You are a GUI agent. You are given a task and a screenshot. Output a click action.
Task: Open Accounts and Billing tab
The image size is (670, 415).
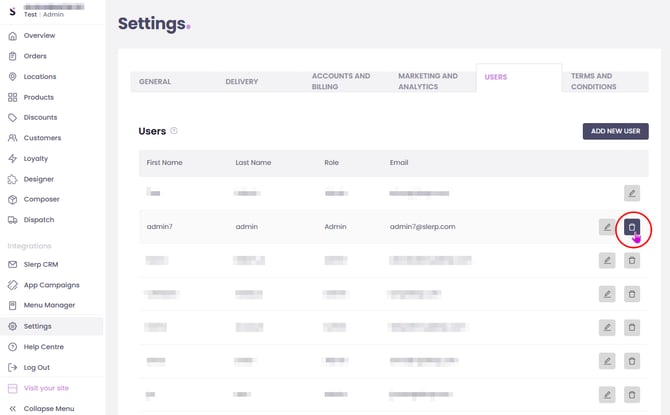tap(341, 81)
